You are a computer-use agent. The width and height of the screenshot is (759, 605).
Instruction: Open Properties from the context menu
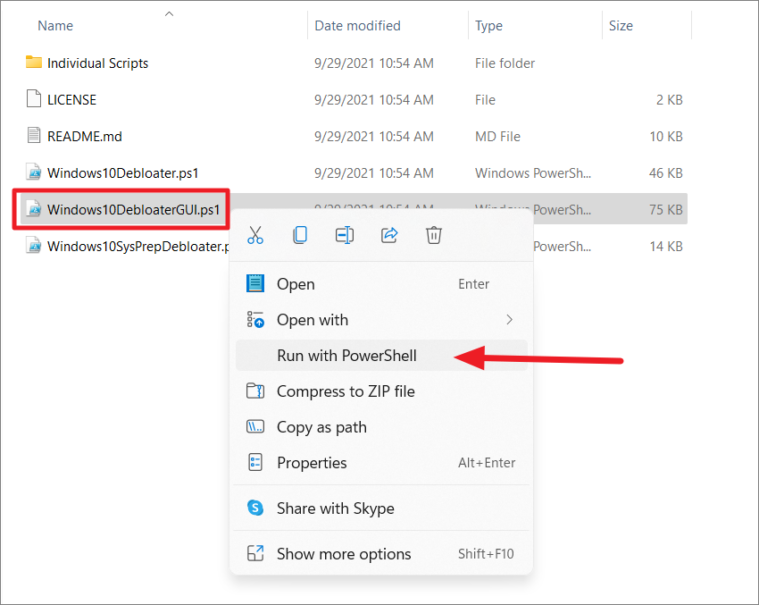(x=381, y=463)
